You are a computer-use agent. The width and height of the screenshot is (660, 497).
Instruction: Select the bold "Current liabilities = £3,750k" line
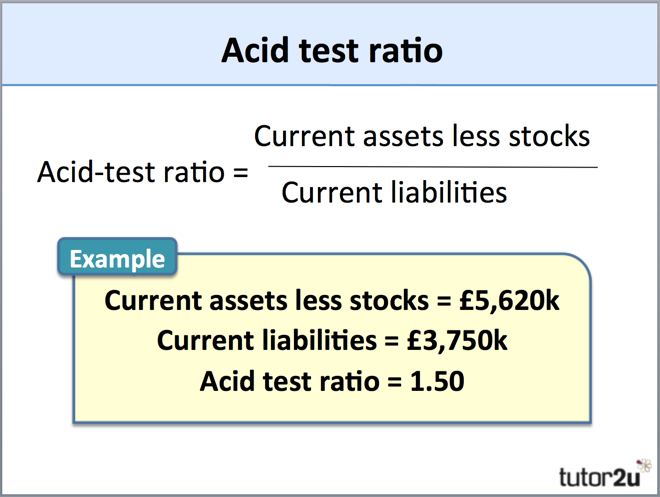pyautogui.click(x=332, y=340)
